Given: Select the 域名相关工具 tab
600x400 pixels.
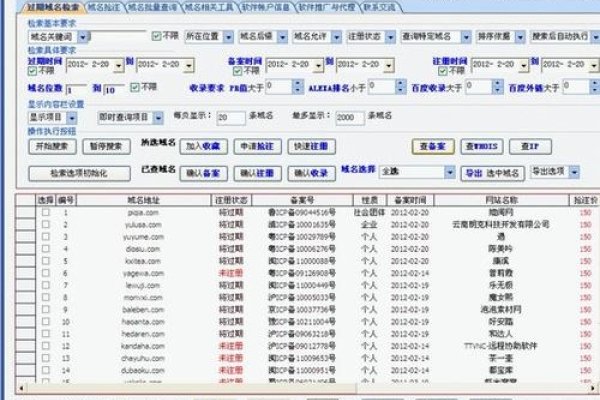Looking at the screenshot, I should pyautogui.click(x=209, y=7).
